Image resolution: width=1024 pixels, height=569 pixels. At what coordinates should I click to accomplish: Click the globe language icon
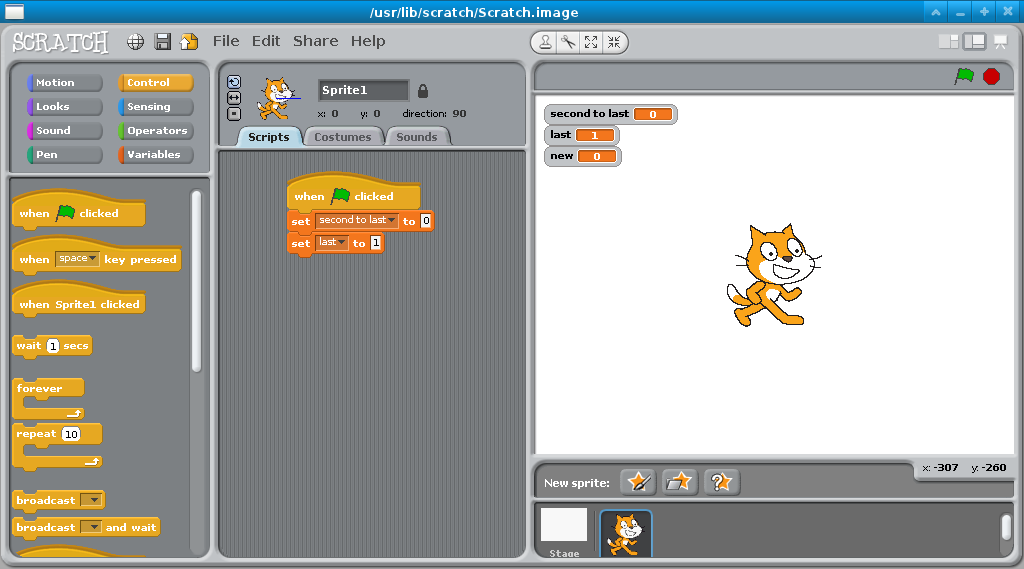pyautogui.click(x=136, y=41)
